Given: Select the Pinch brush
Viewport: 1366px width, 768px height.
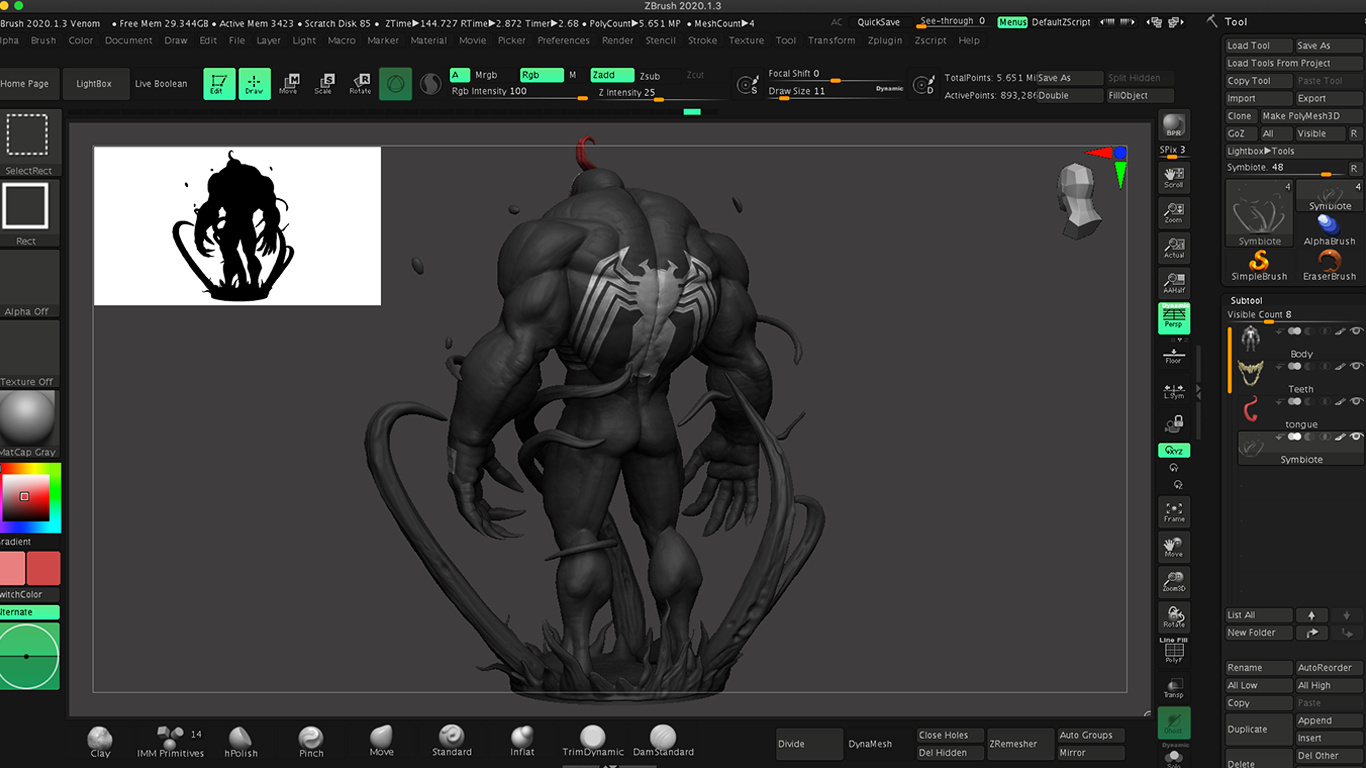Looking at the screenshot, I should 311,742.
